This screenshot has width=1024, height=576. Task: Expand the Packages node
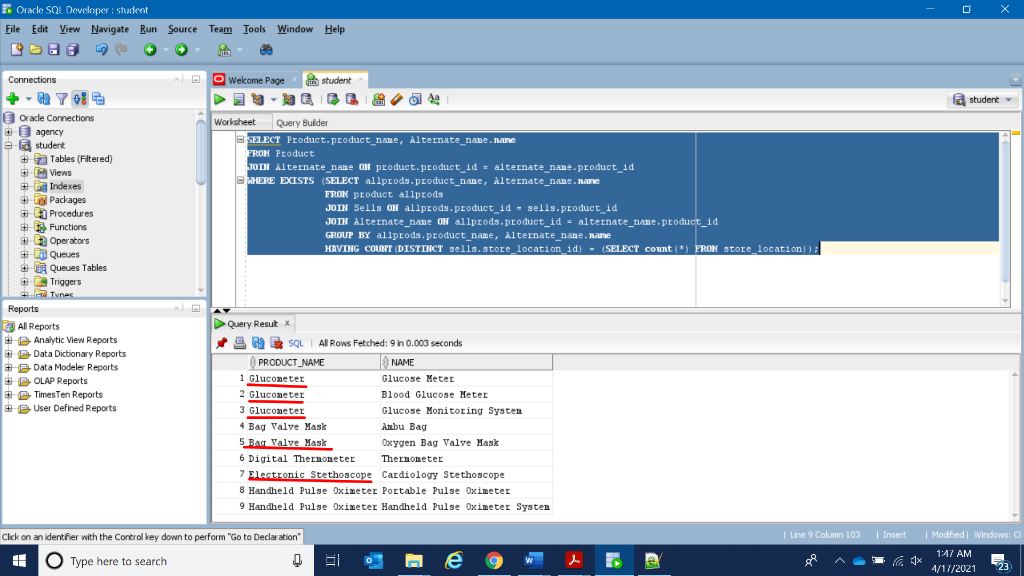pos(24,200)
